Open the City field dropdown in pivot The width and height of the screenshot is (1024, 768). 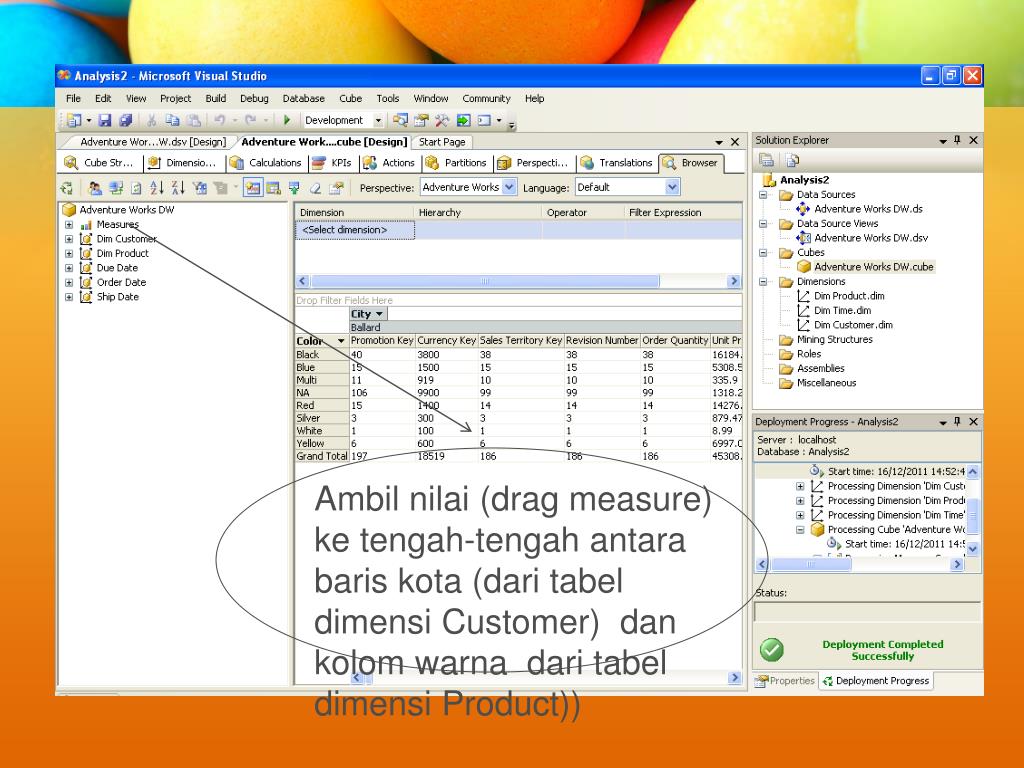coord(379,314)
